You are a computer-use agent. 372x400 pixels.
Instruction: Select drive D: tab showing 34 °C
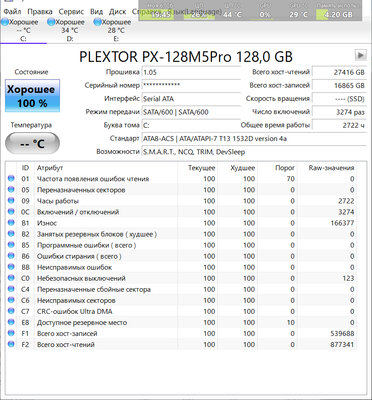tap(70, 30)
